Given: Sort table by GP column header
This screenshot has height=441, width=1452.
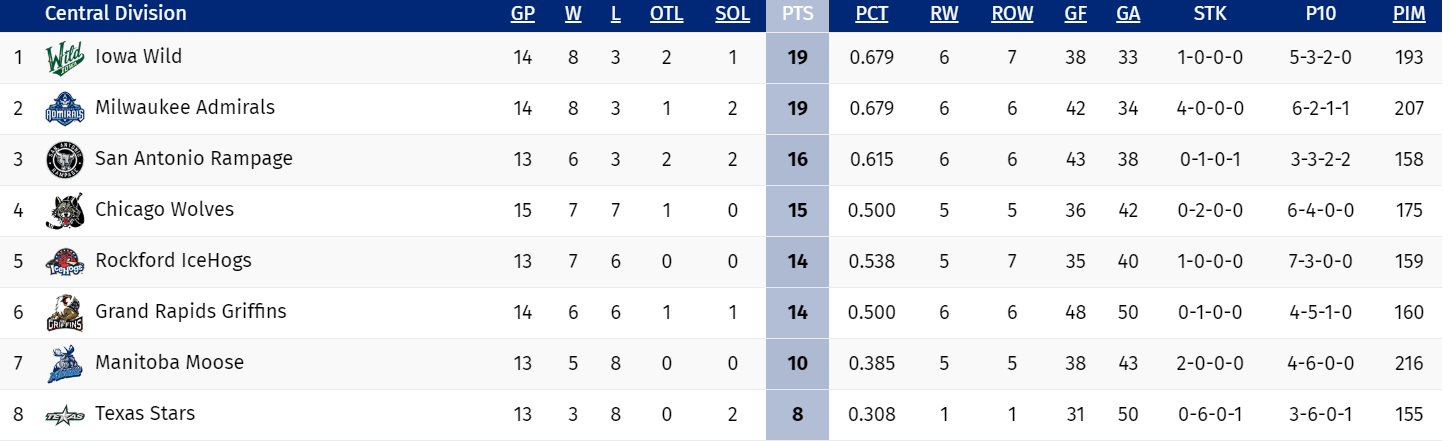Looking at the screenshot, I should (522, 14).
